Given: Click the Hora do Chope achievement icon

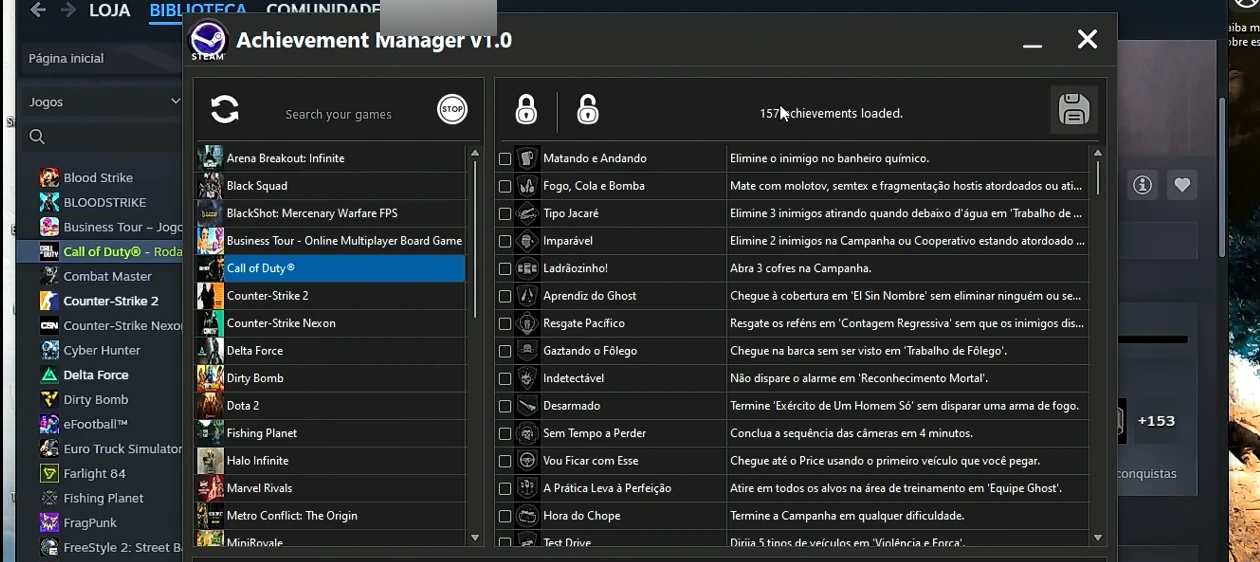Looking at the screenshot, I should (x=527, y=516).
